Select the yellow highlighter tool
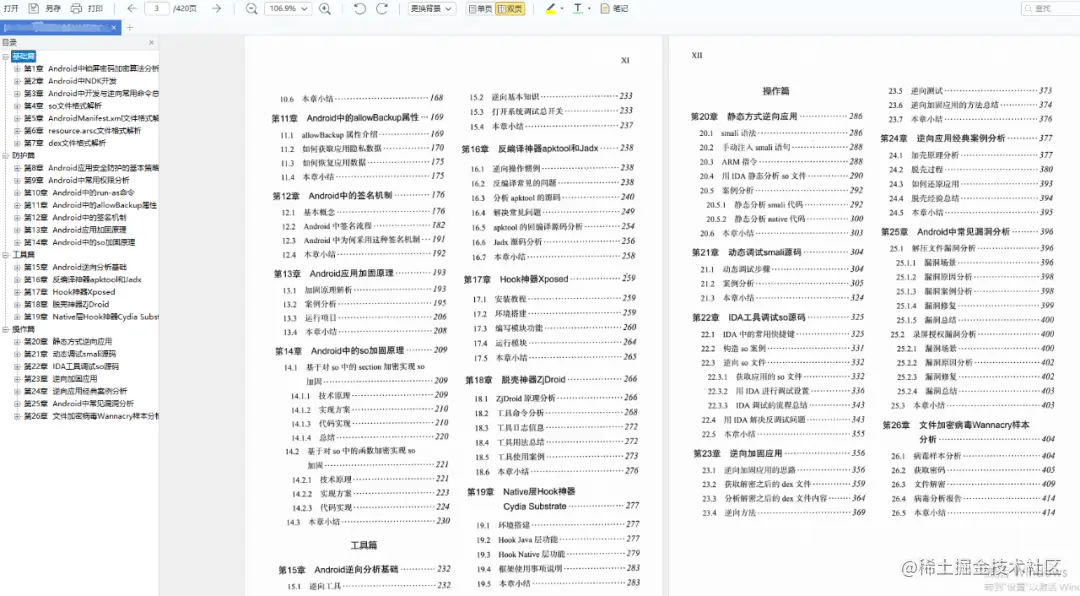This screenshot has width=1080, height=596. click(x=550, y=8)
